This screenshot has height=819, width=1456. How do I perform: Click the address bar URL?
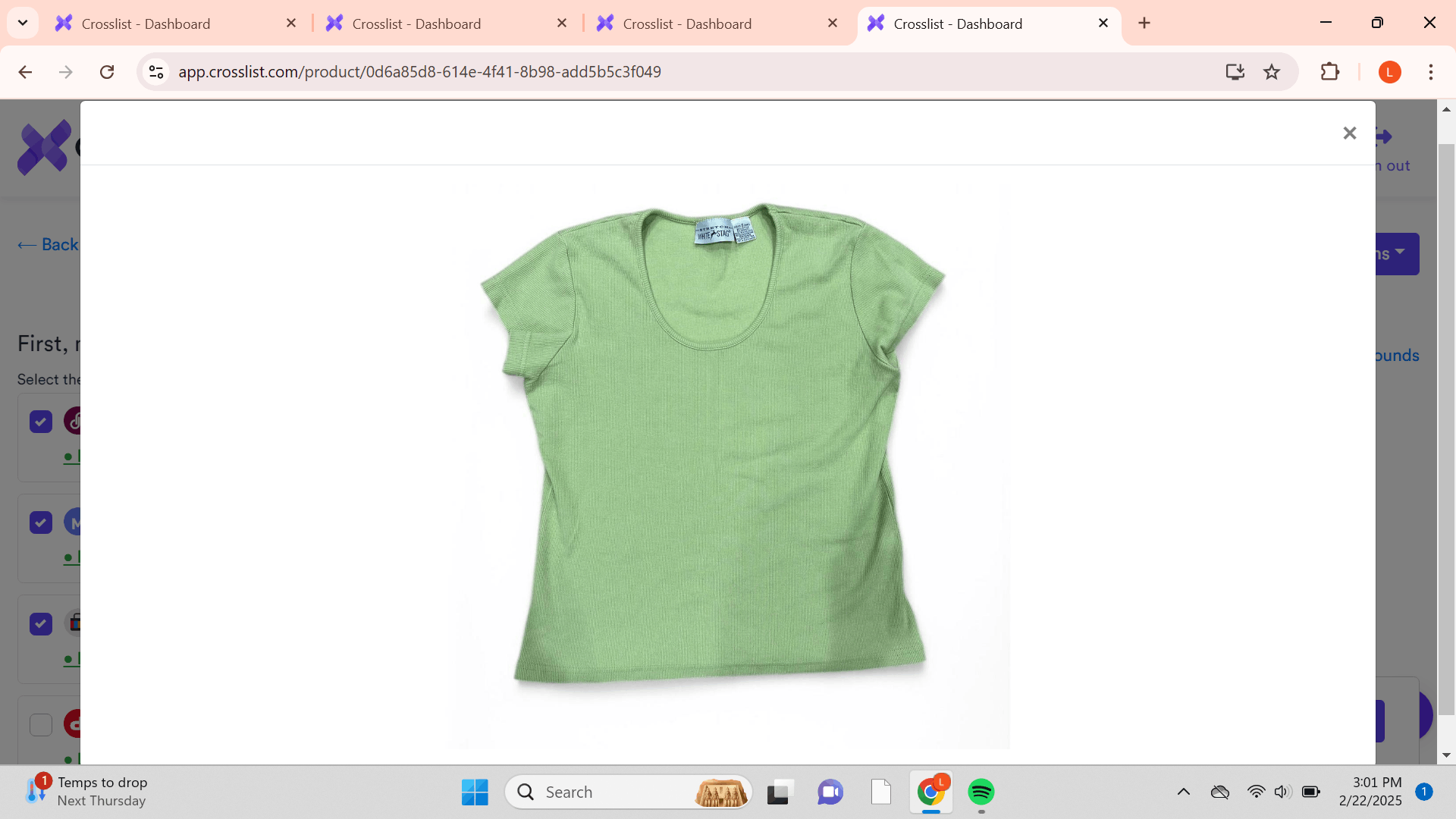419,72
